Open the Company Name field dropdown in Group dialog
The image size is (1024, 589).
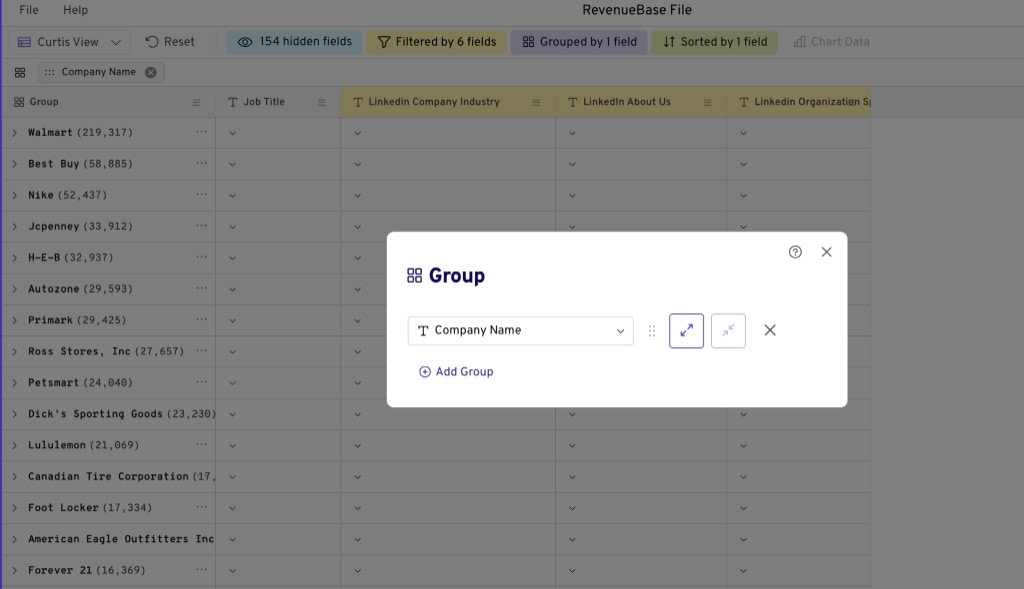click(x=623, y=330)
